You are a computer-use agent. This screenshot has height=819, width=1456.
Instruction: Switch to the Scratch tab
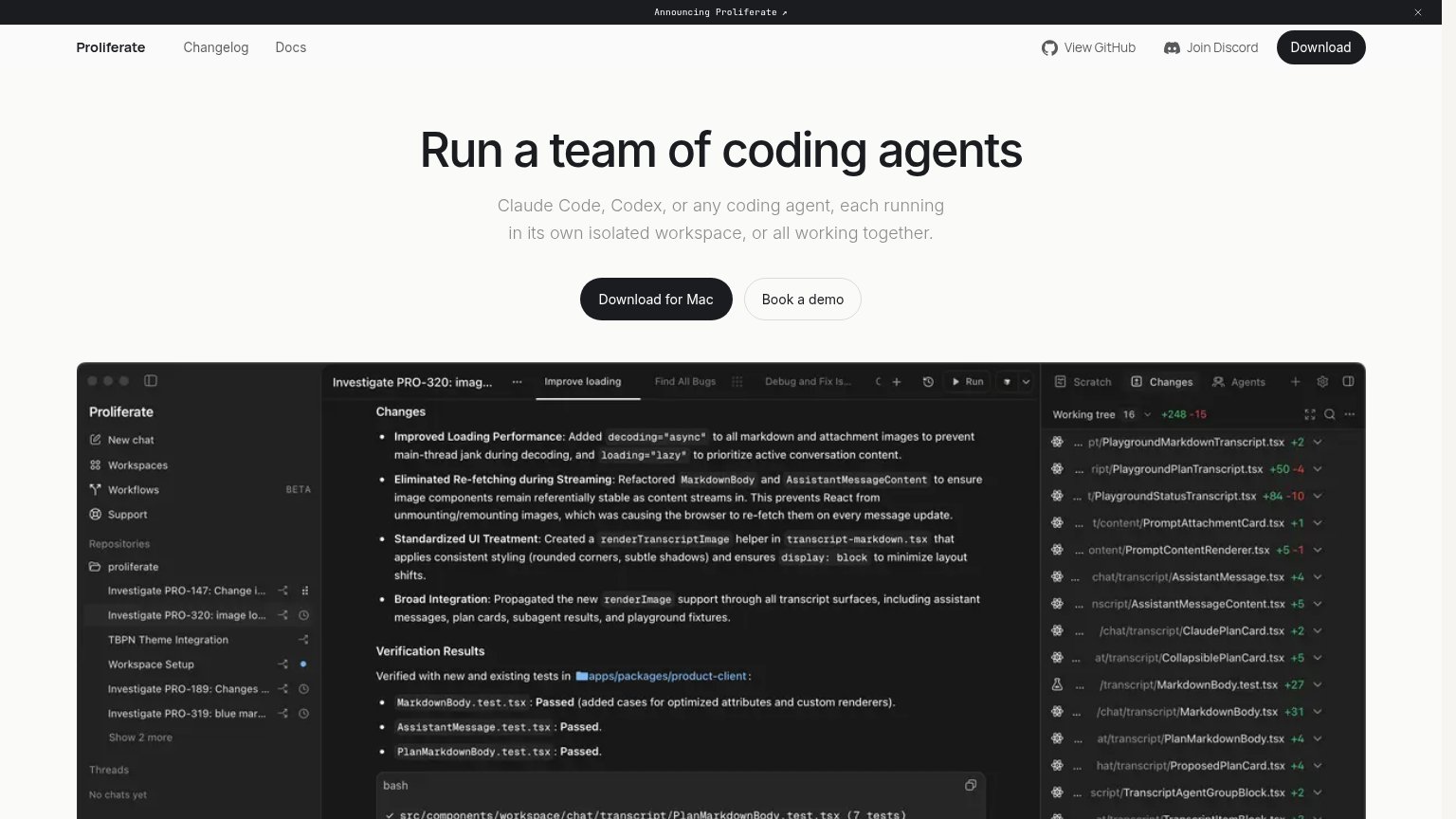tap(1083, 382)
